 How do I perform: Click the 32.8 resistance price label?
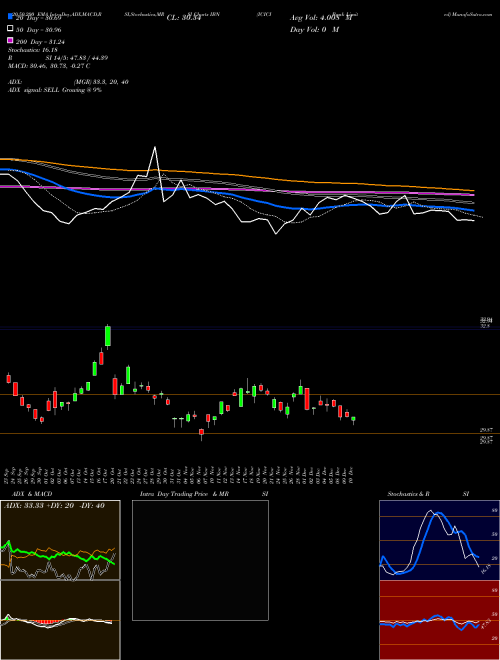pyautogui.click(x=486, y=326)
